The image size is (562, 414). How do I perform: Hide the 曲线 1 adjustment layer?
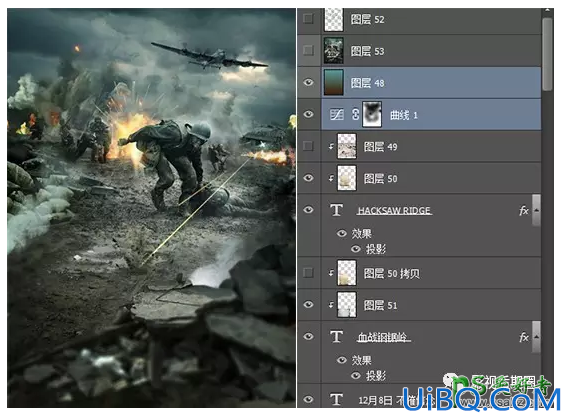click(308, 114)
